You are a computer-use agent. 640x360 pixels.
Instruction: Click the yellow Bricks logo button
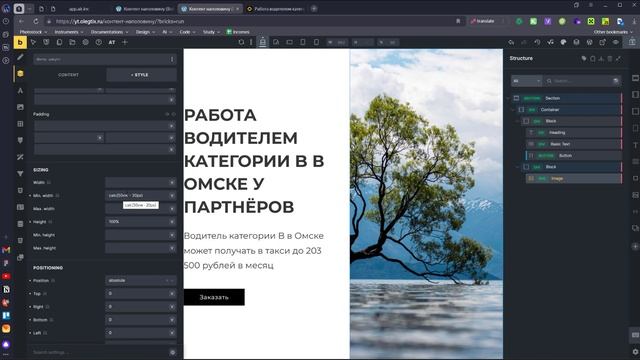click(x=20, y=42)
